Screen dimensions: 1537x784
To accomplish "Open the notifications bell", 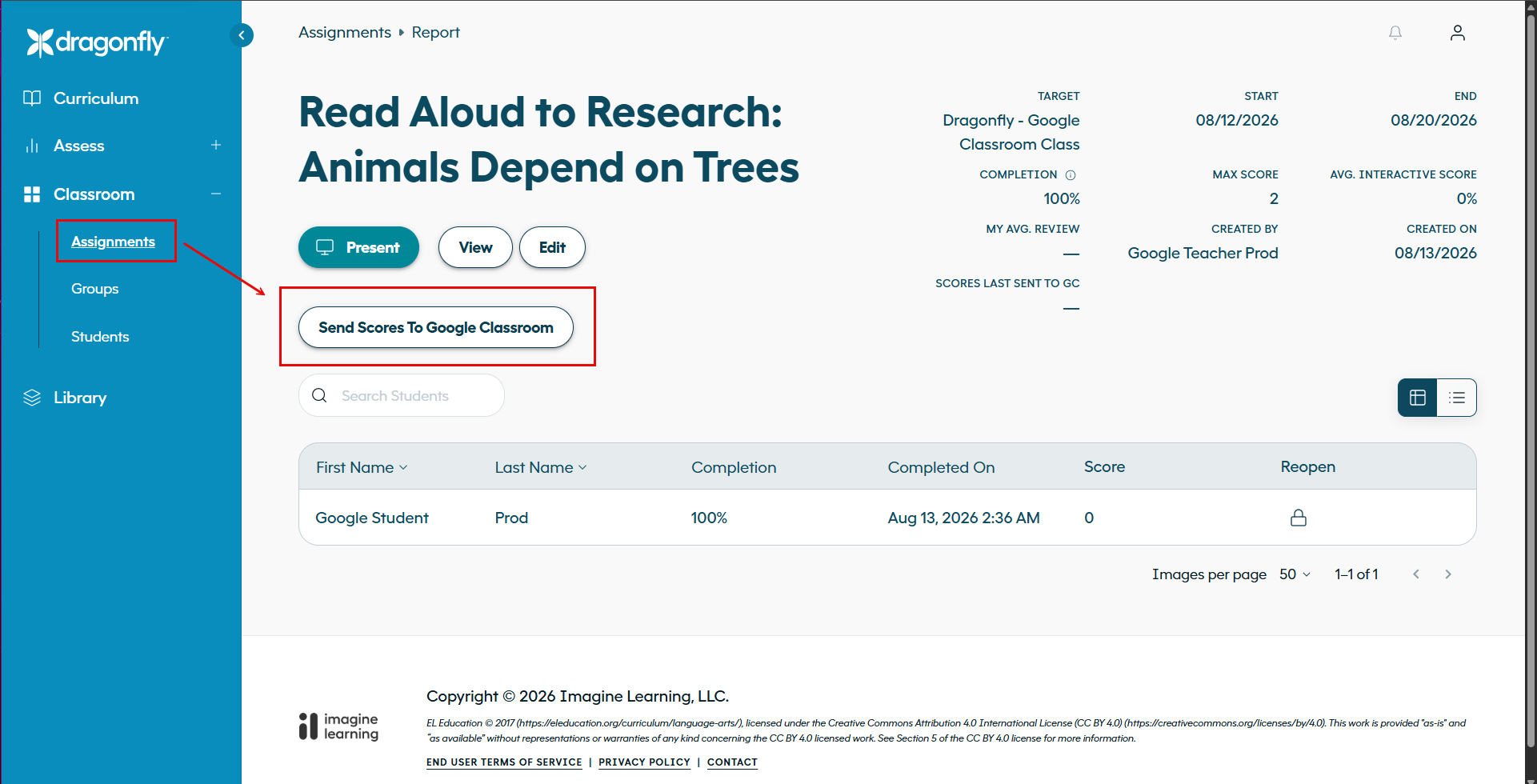I will pos(1395,33).
